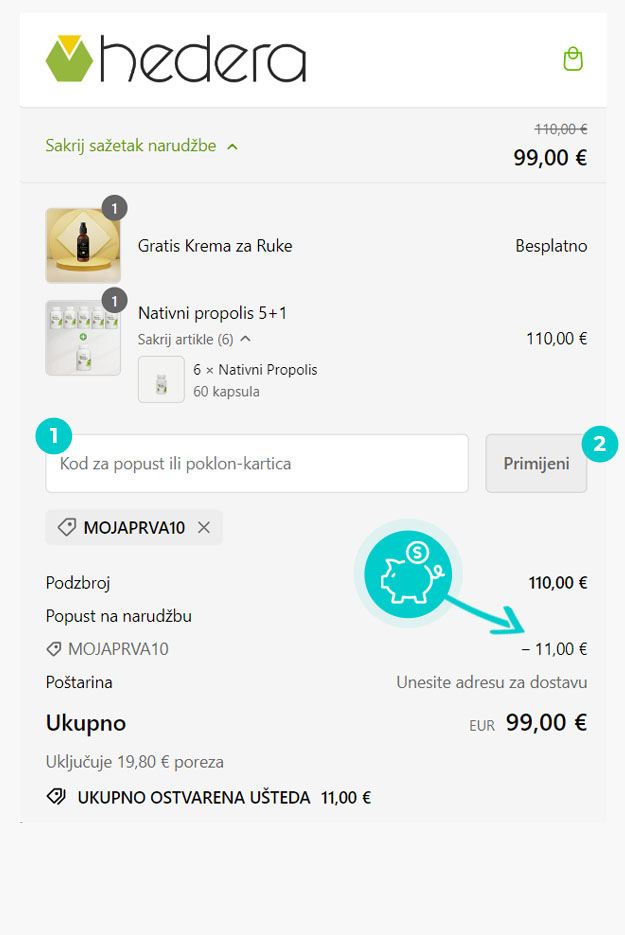The width and height of the screenshot is (625, 935).
Task: Focus the discount code input field
Action: (257, 464)
